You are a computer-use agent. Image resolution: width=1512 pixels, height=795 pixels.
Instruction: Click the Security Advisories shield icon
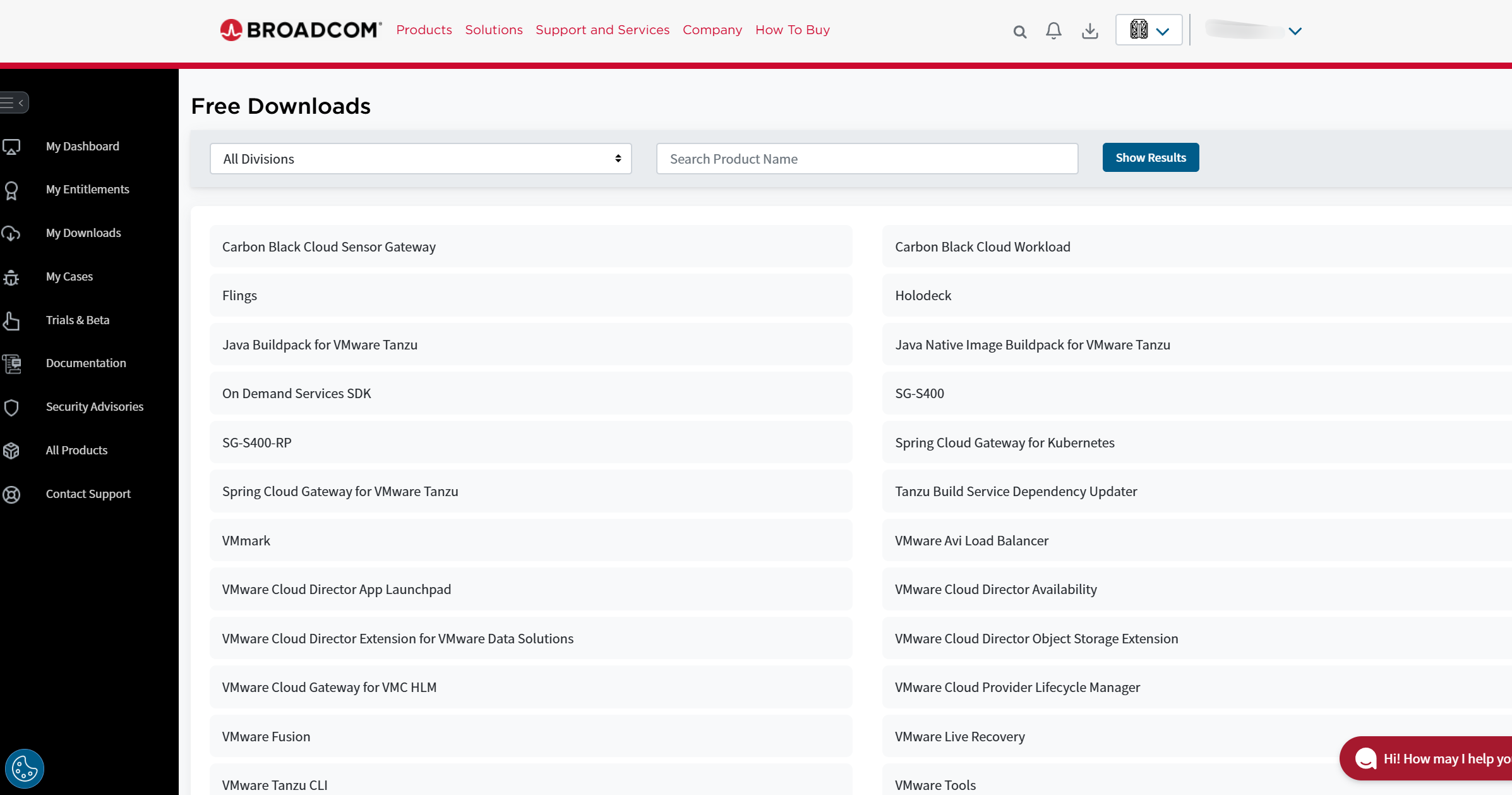11,407
